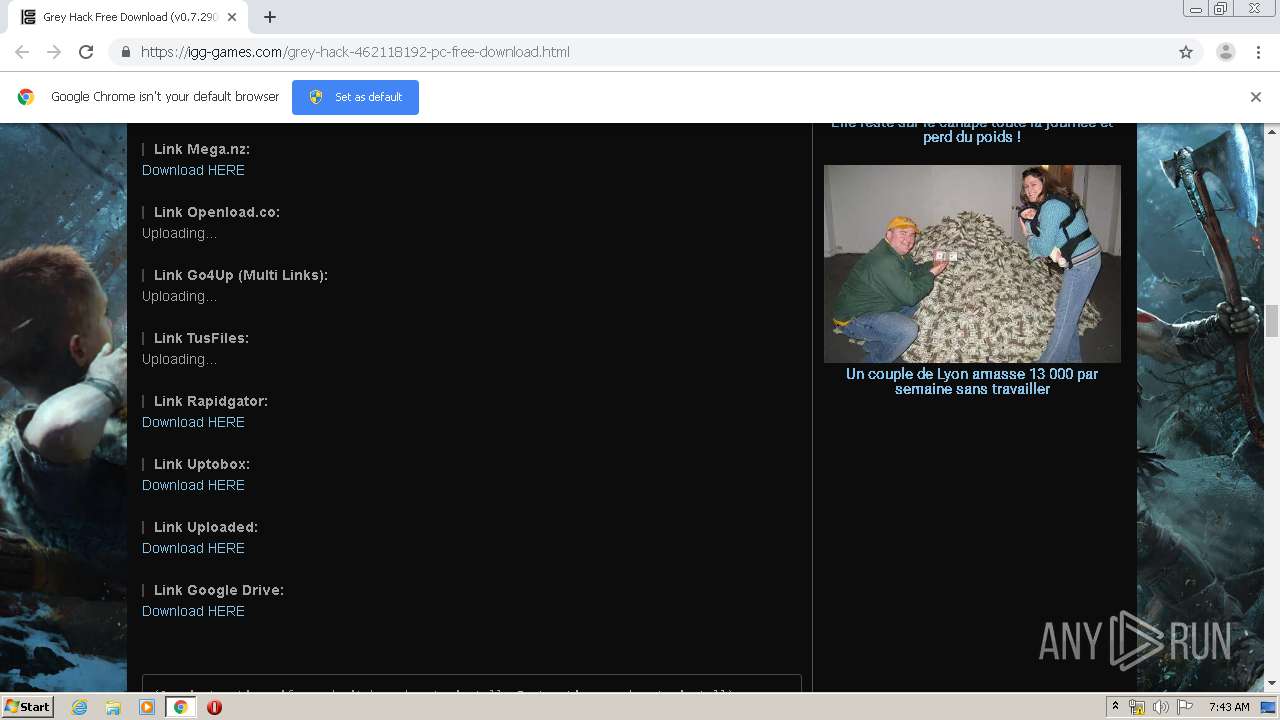Click the money pile ad image

[972, 264]
